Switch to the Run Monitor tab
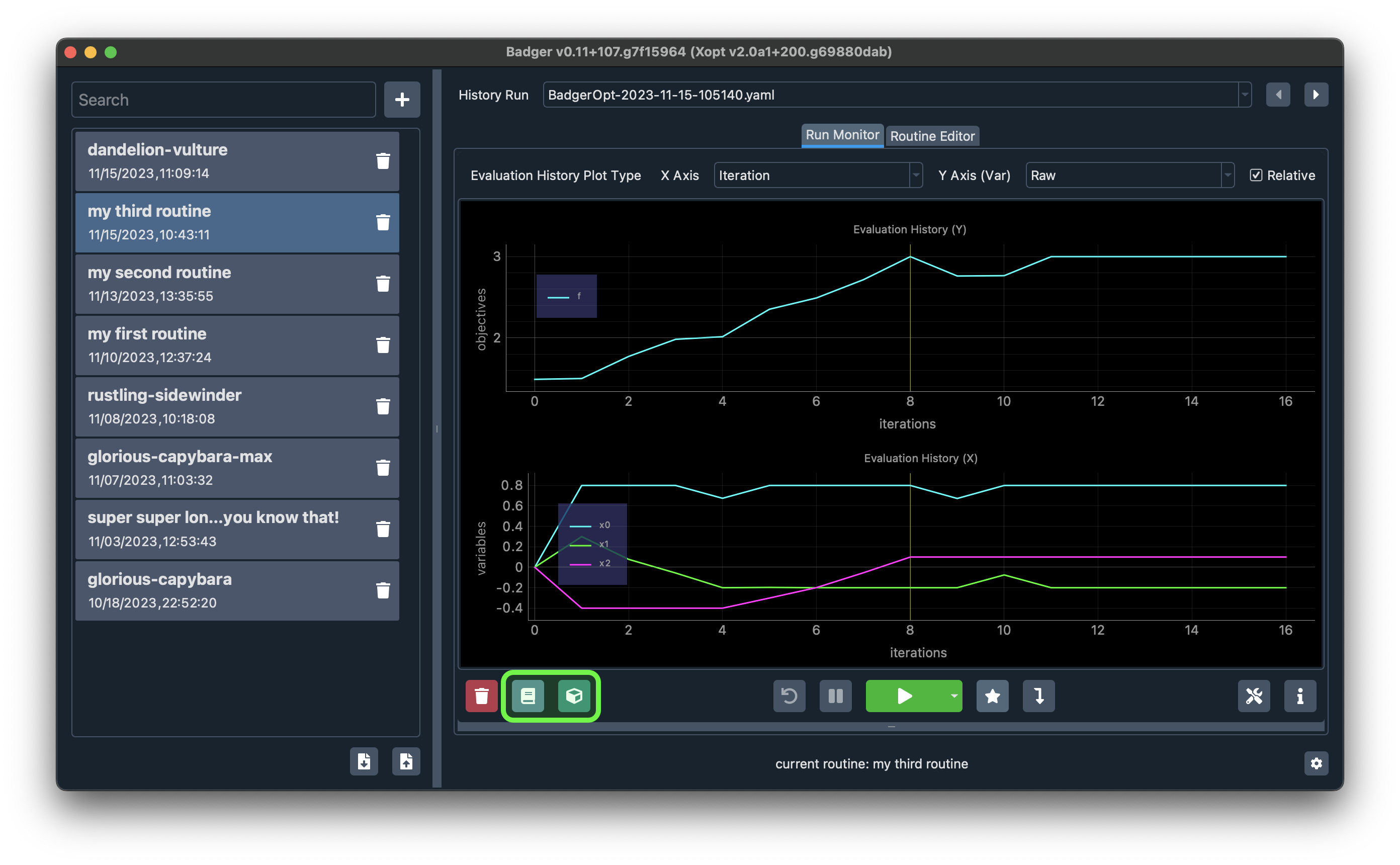 (842, 136)
